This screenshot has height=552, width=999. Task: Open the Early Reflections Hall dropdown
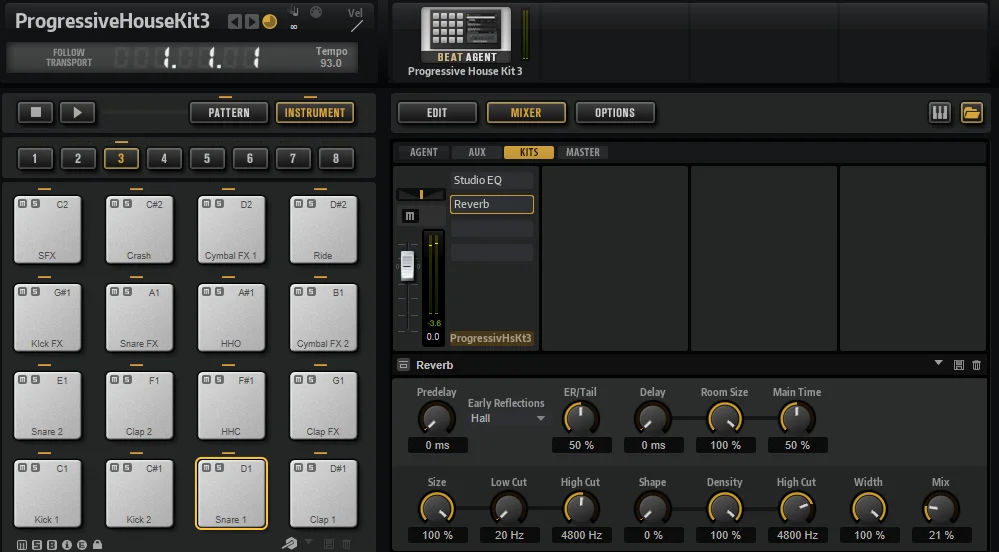[508, 418]
